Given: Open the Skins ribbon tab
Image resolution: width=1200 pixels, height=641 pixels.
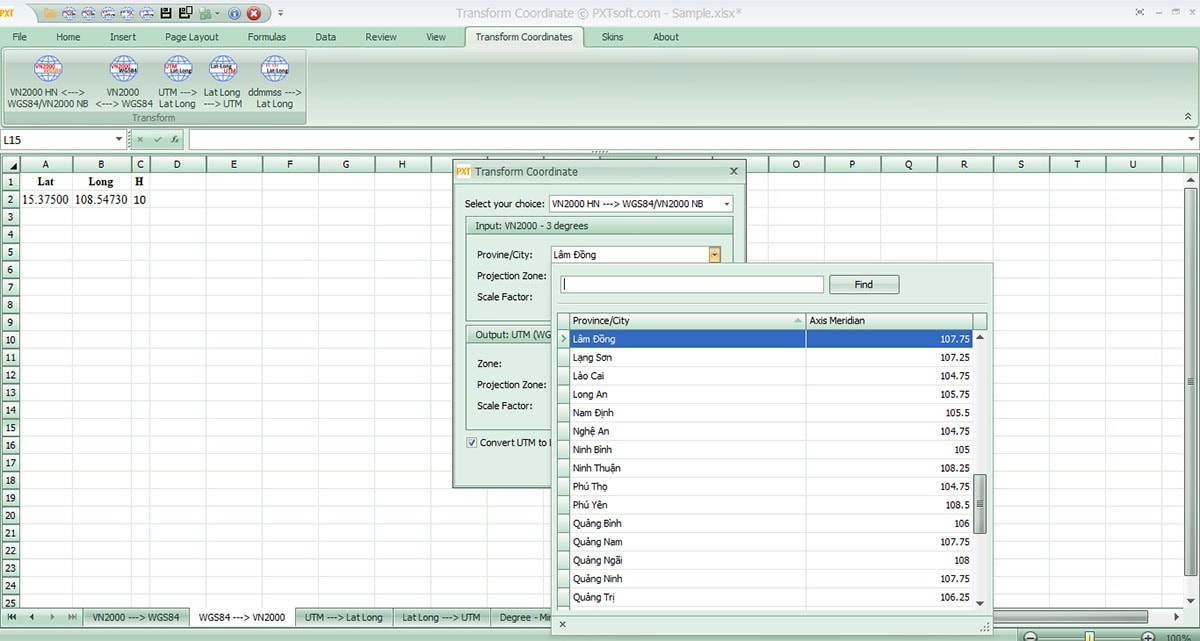Looking at the screenshot, I should pos(612,37).
